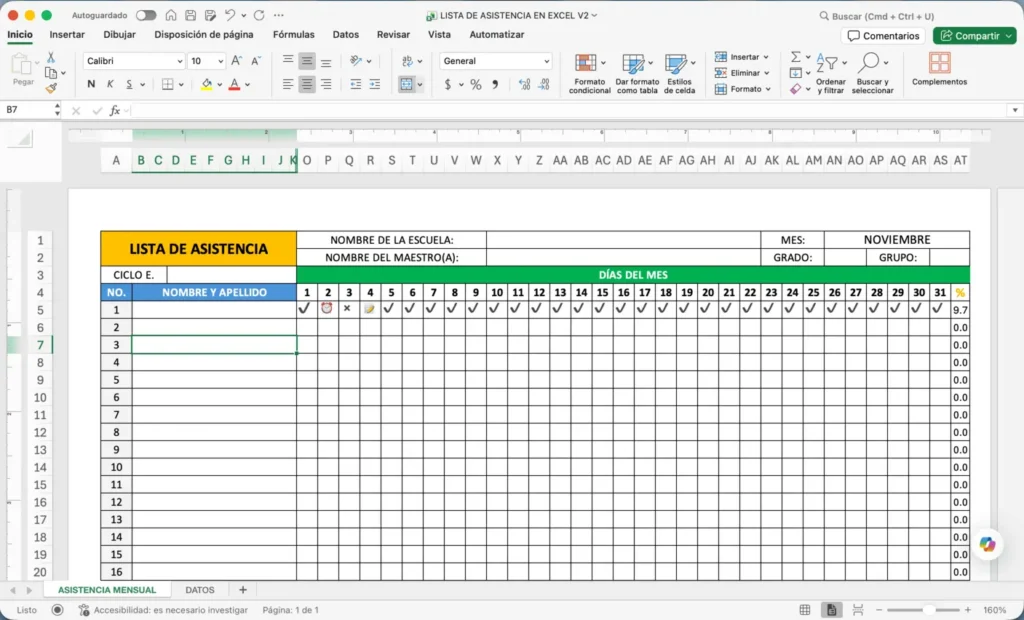Open the document title dropdown chevron
Image resolution: width=1024 pixels, height=620 pixels.
click(x=594, y=15)
